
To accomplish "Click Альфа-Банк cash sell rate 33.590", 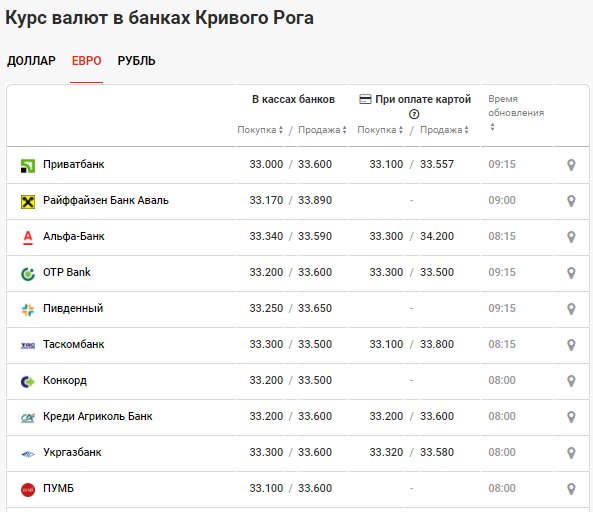I will coord(315,236).
